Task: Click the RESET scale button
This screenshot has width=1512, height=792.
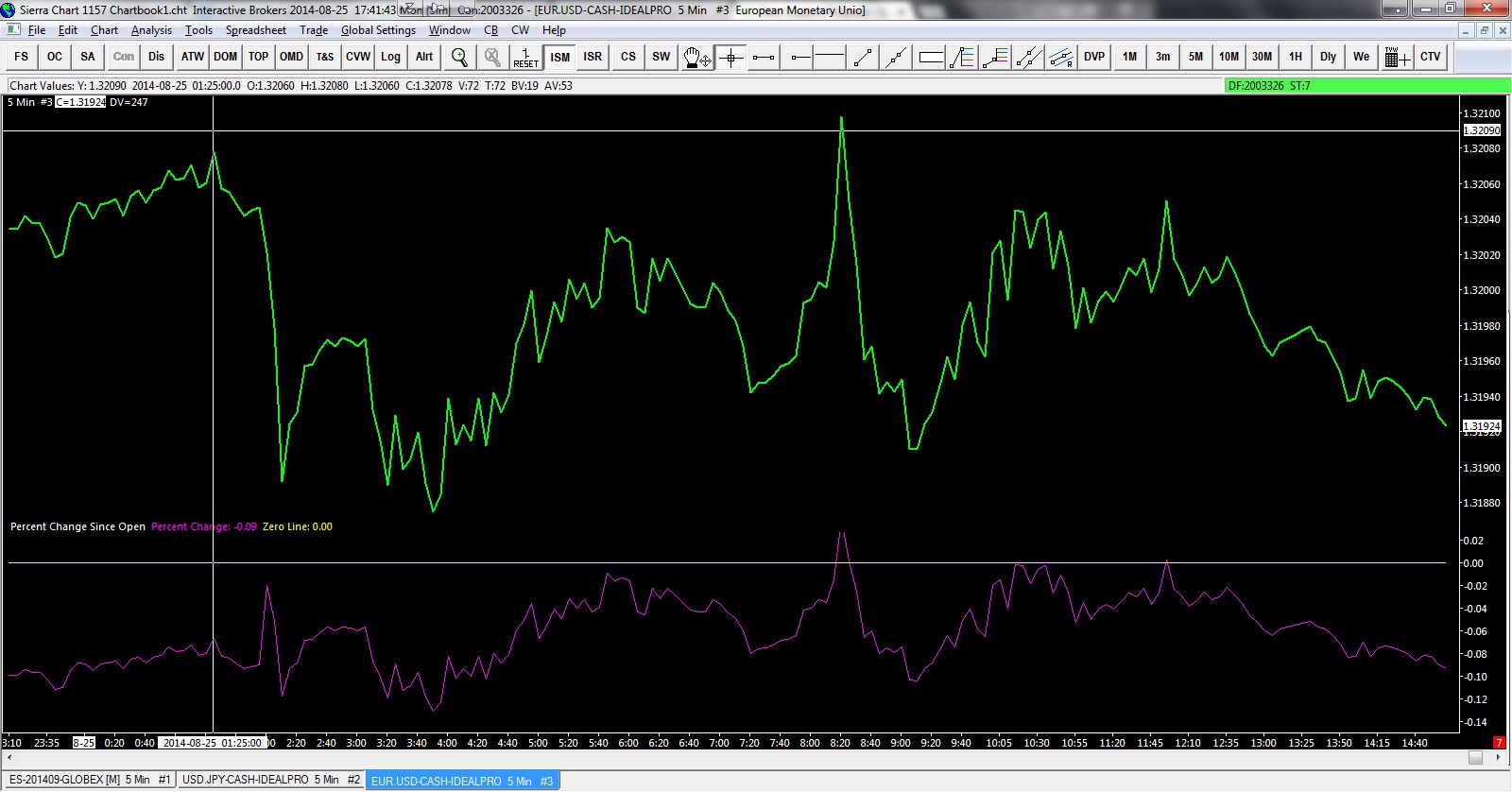Action: (x=525, y=57)
